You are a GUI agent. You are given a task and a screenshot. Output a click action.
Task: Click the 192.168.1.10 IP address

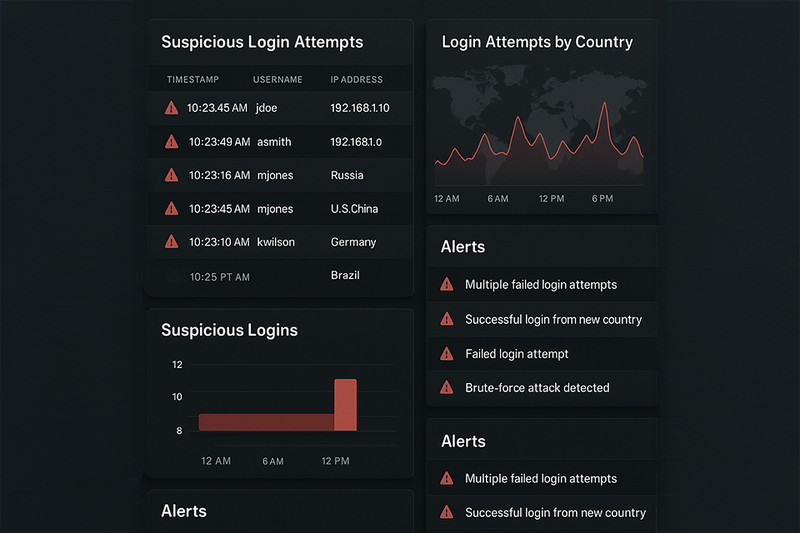coord(360,108)
